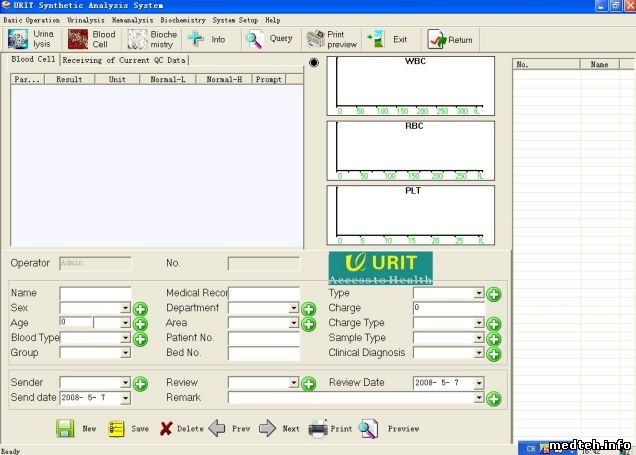
Task: Open the Biochemistry toolbar icon
Action: (x=138, y=39)
